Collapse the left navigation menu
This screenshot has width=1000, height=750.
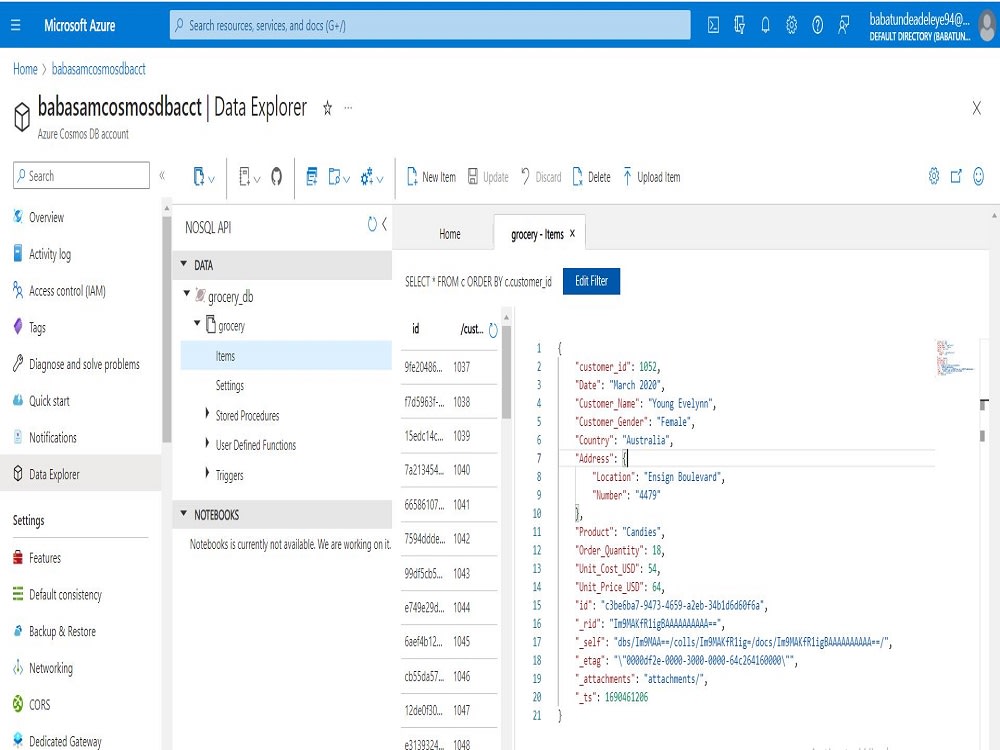click(x=162, y=175)
